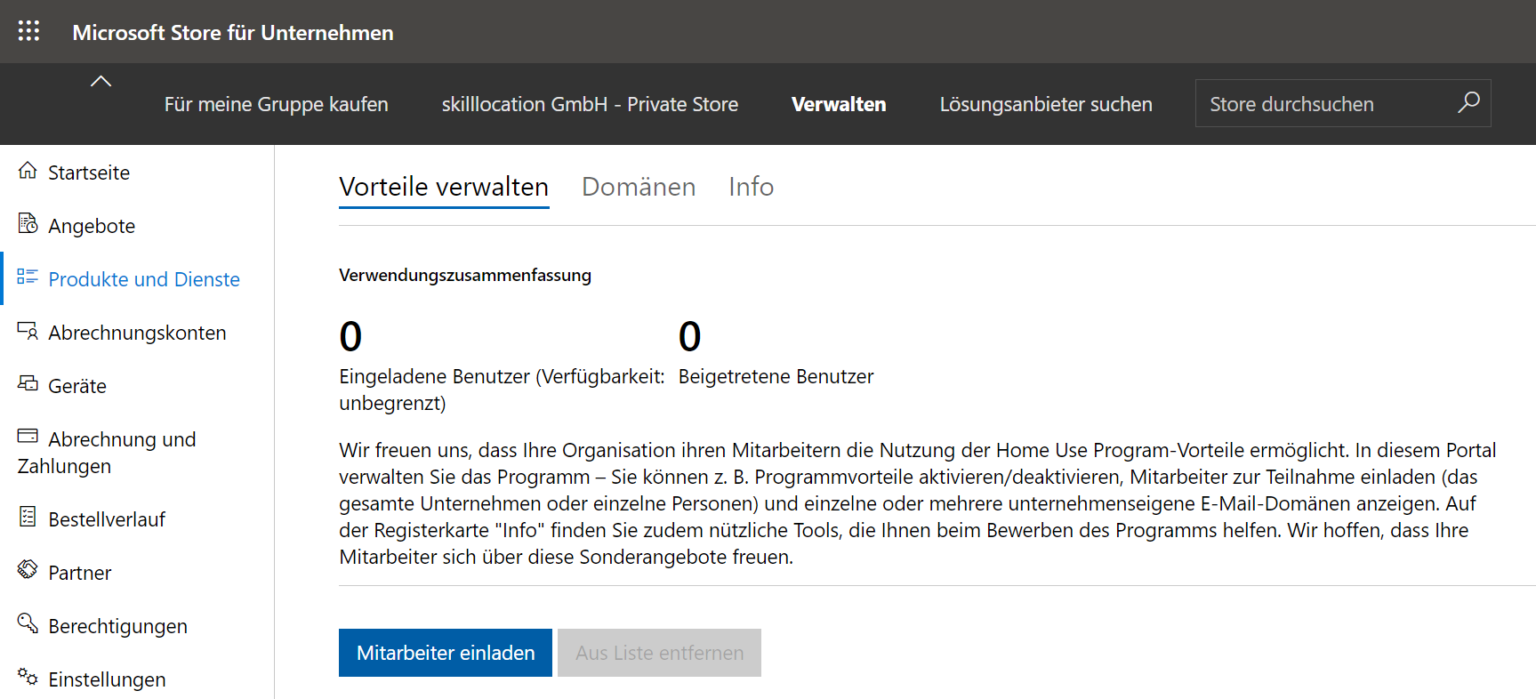
Task: Open Abrechnungskonten in the sidebar
Action: 137,332
